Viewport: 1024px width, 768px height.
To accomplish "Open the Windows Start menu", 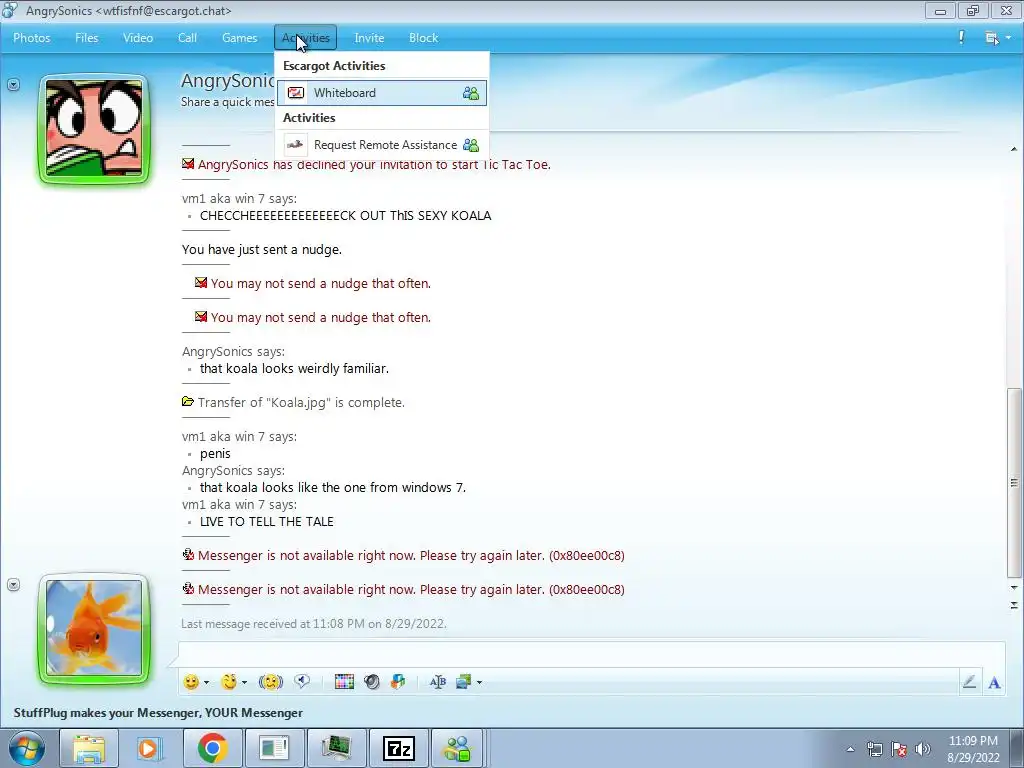I will 27,748.
